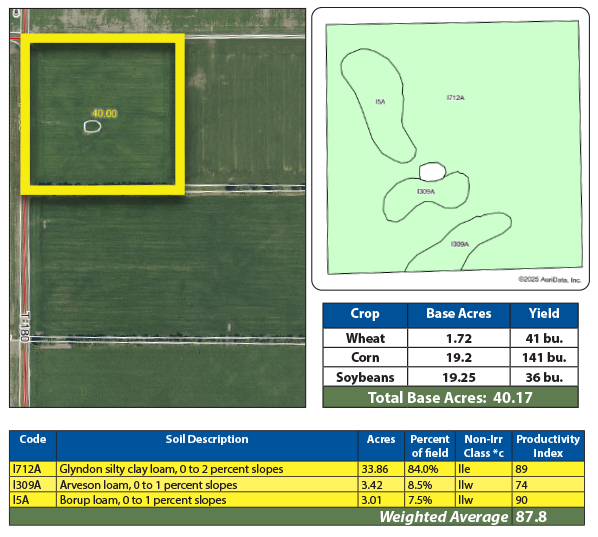The width and height of the screenshot is (598, 537).
Task: Click the upper I309A soil zone label
Action: pyautogui.click(x=426, y=191)
